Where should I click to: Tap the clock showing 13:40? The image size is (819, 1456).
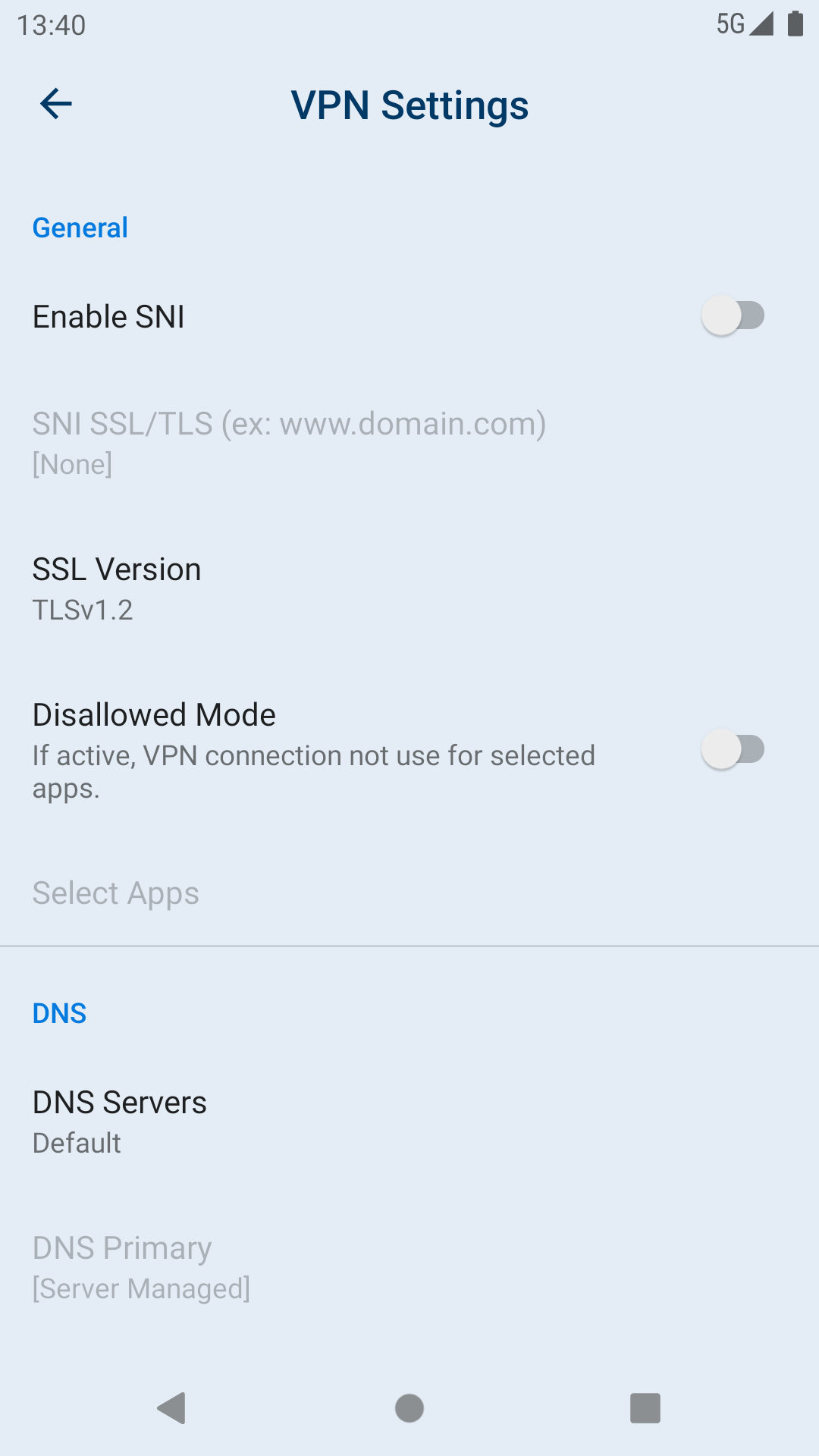click(52, 25)
